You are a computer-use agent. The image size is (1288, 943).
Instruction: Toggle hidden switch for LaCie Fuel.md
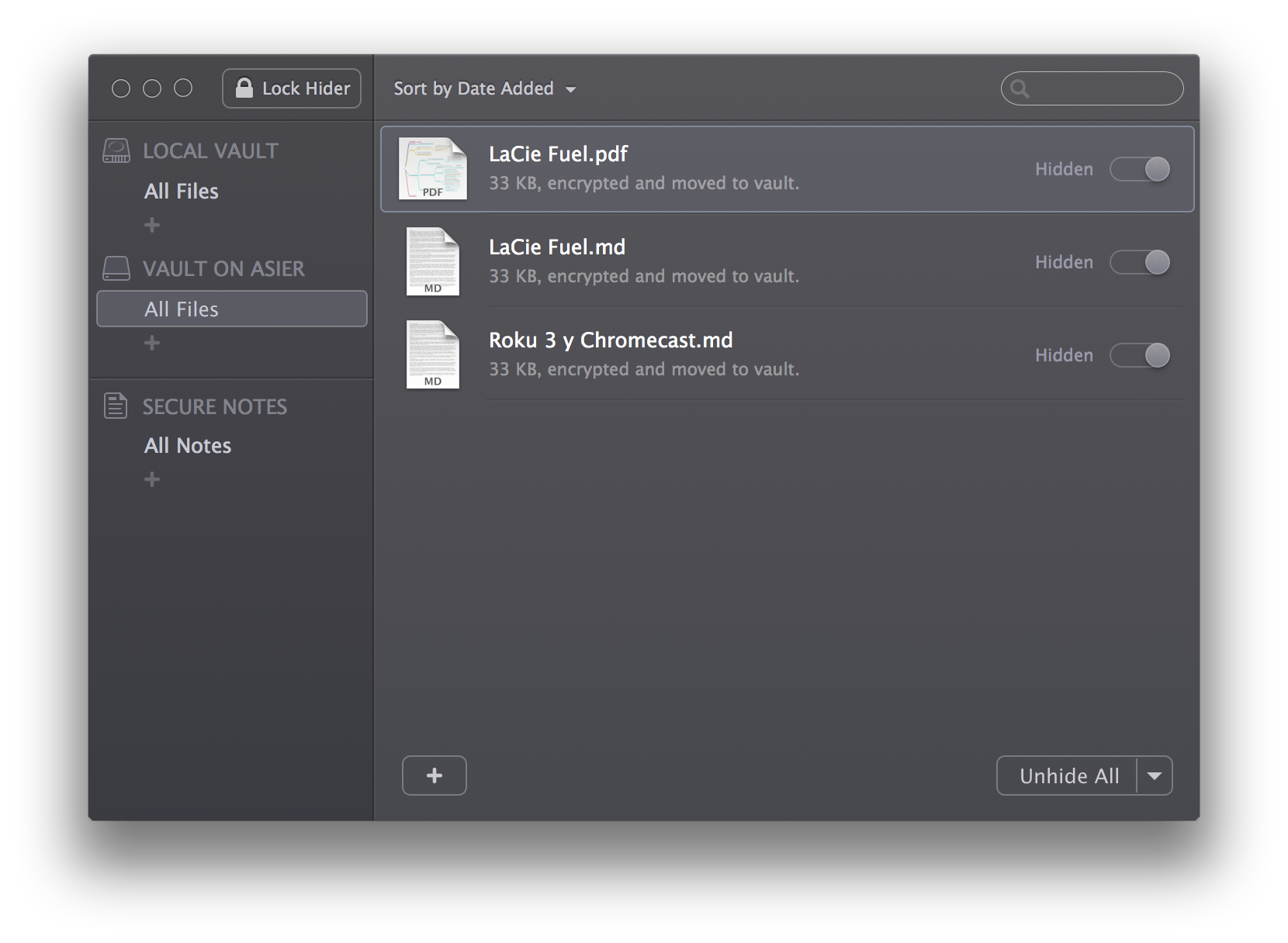[1140, 262]
